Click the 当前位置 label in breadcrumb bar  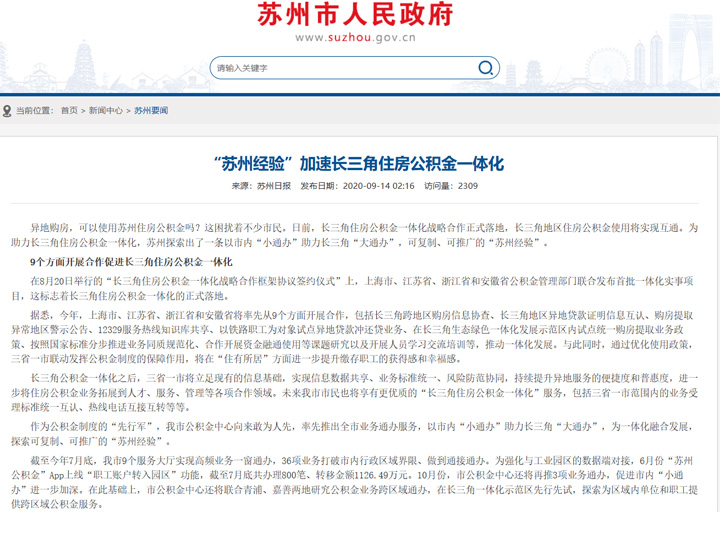[x=34, y=111]
